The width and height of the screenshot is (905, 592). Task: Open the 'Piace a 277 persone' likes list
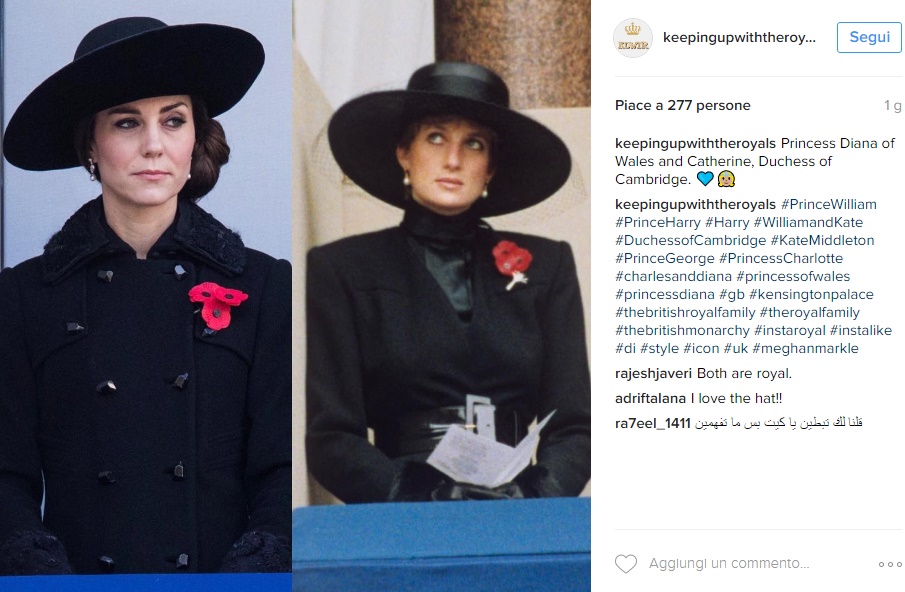click(x=683, y=106)
